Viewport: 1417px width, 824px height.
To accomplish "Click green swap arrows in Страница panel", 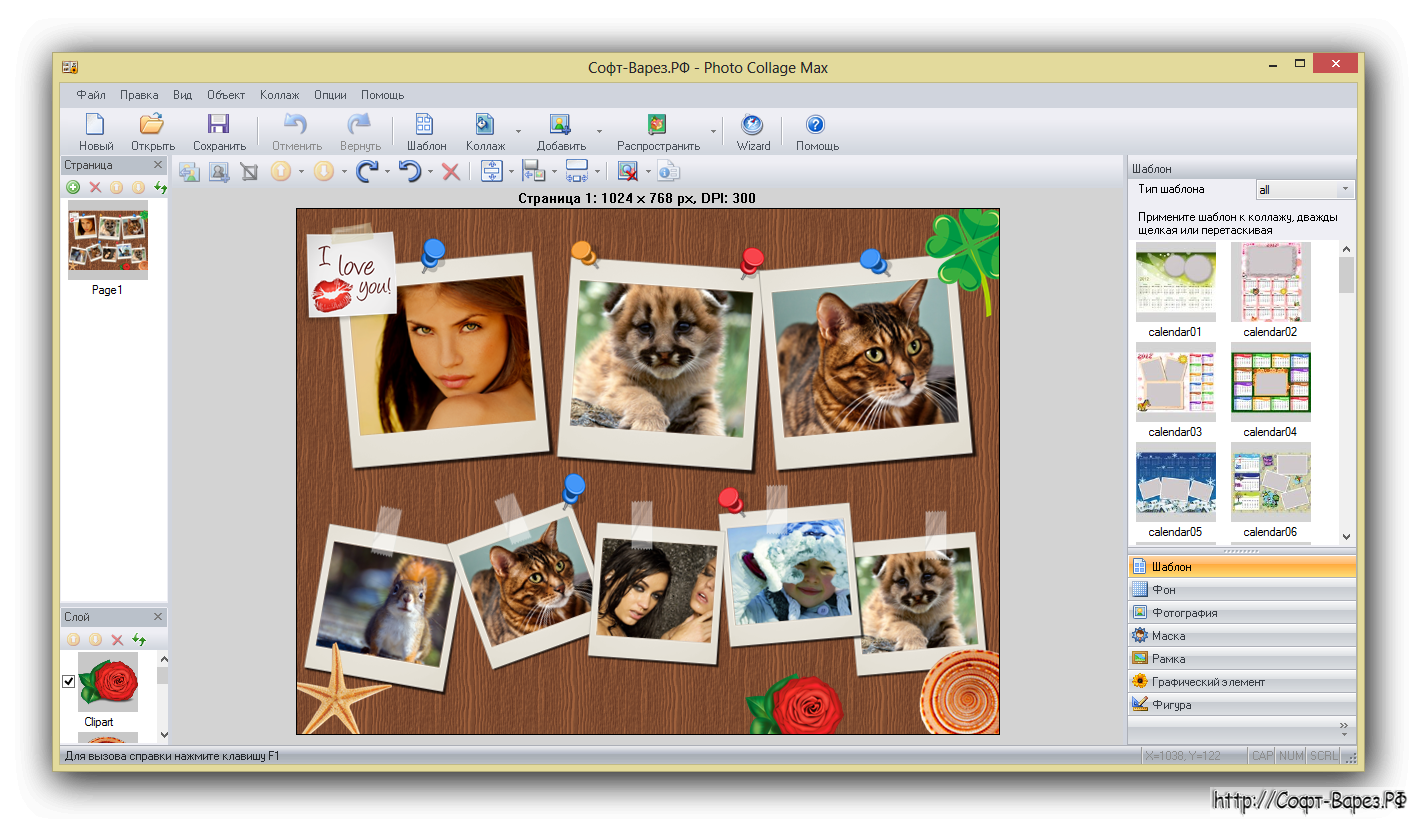I will pos(160,187).
